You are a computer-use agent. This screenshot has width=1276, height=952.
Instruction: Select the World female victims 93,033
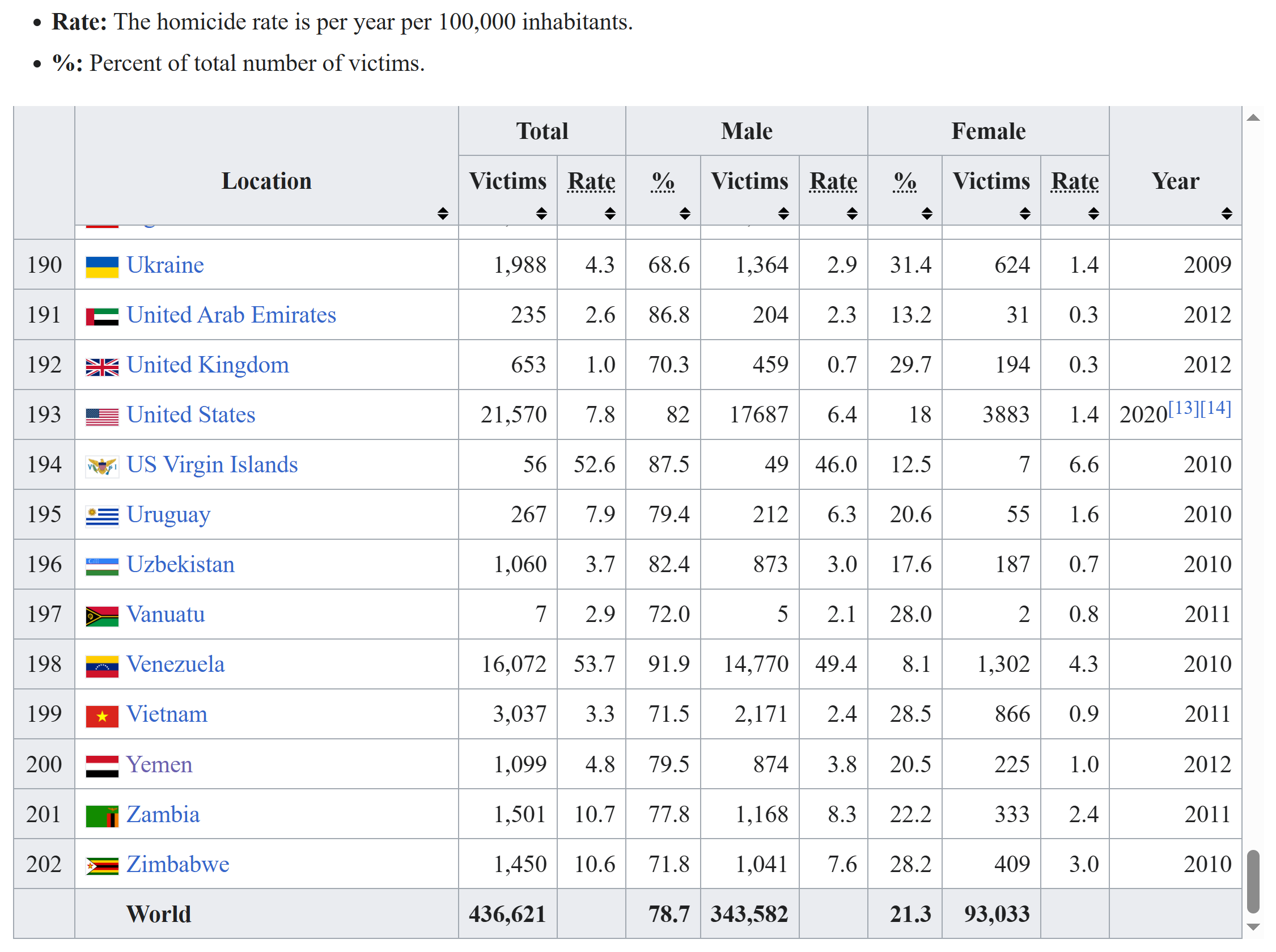click(x=997, y=914)
